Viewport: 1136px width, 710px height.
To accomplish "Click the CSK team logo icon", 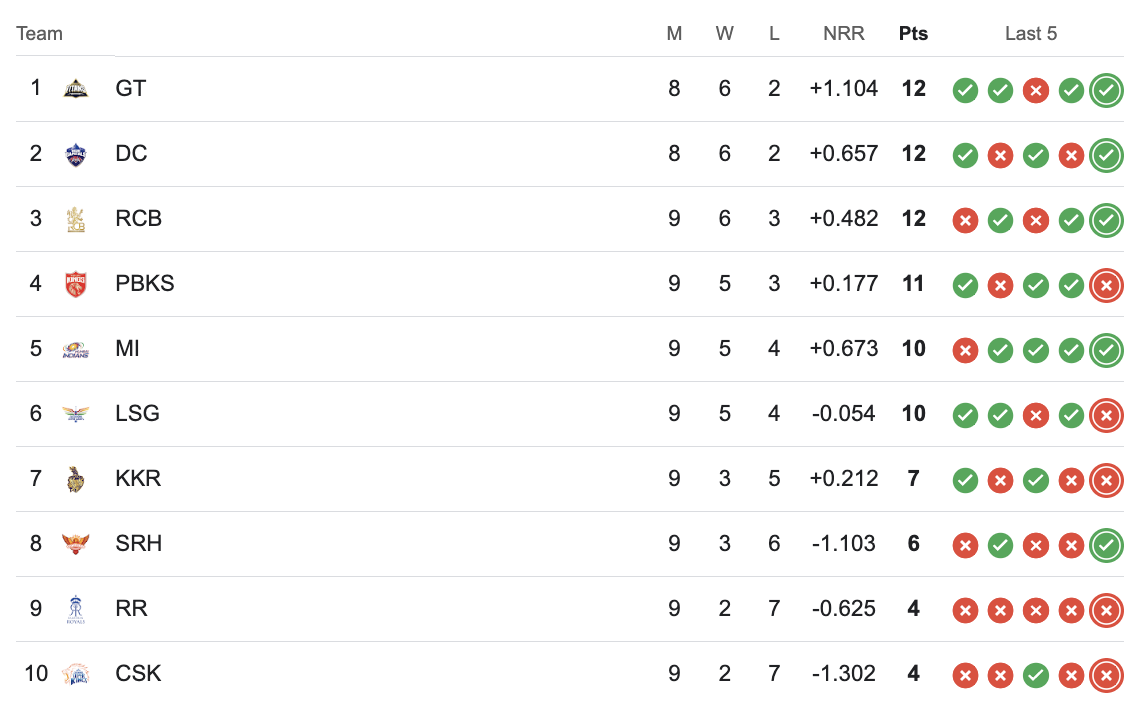I will (x=76, y=674).
